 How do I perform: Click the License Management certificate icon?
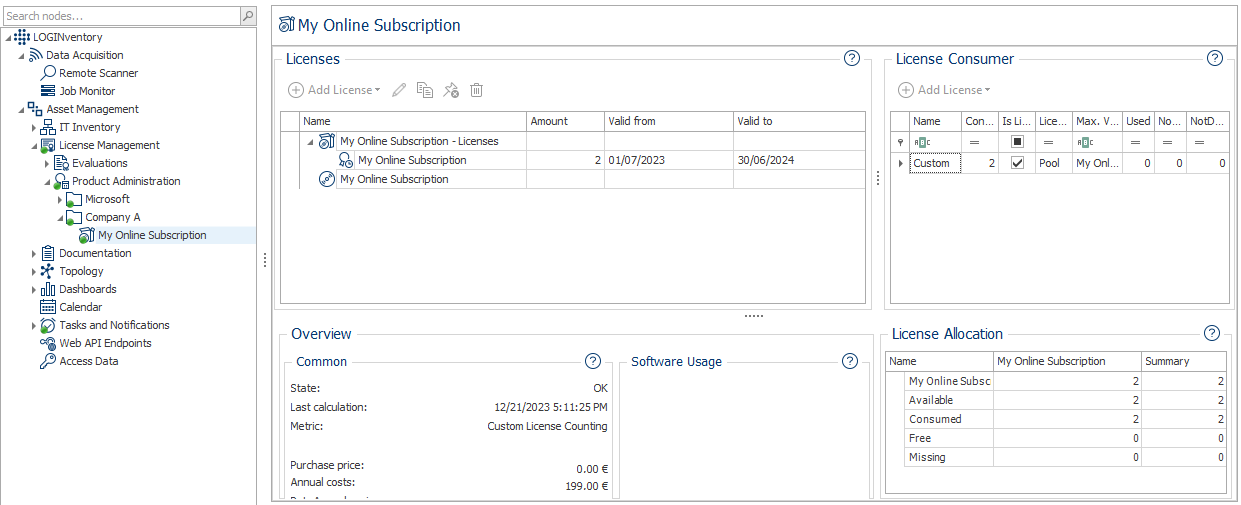coord(48,145)
